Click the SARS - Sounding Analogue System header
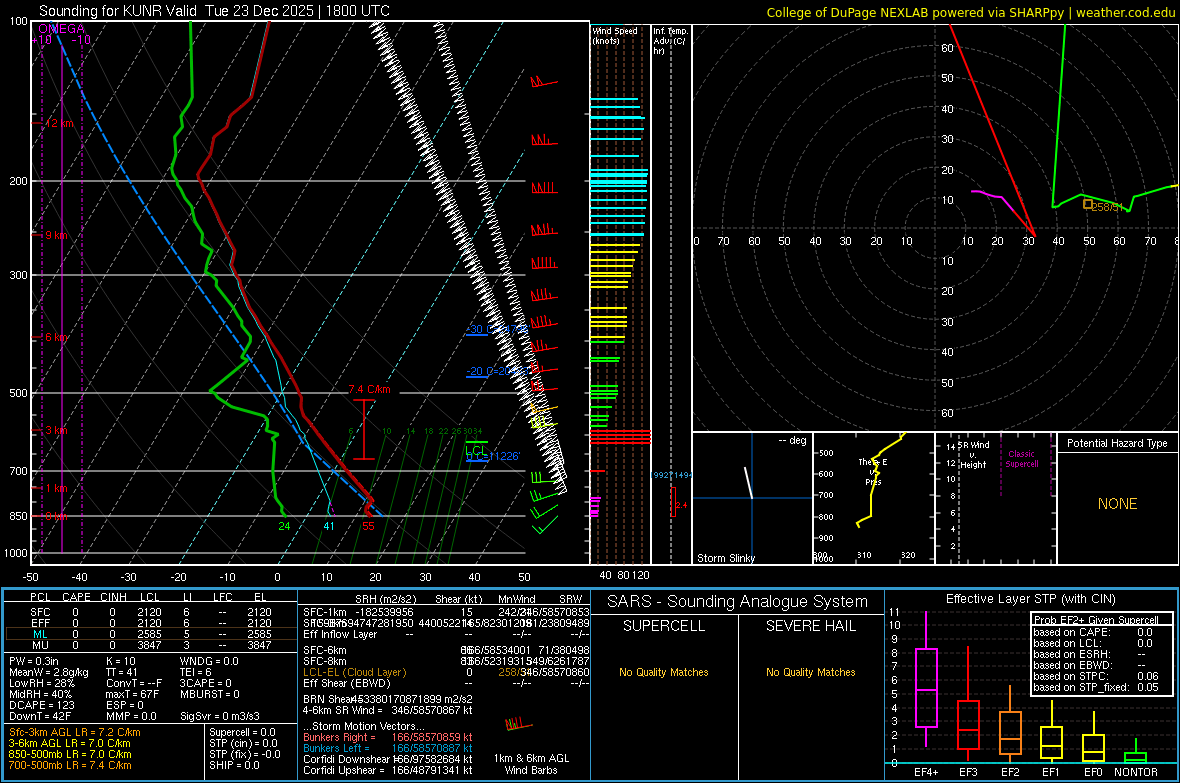Viewport: 1180px width, 783px height. (x=737, y=602)
